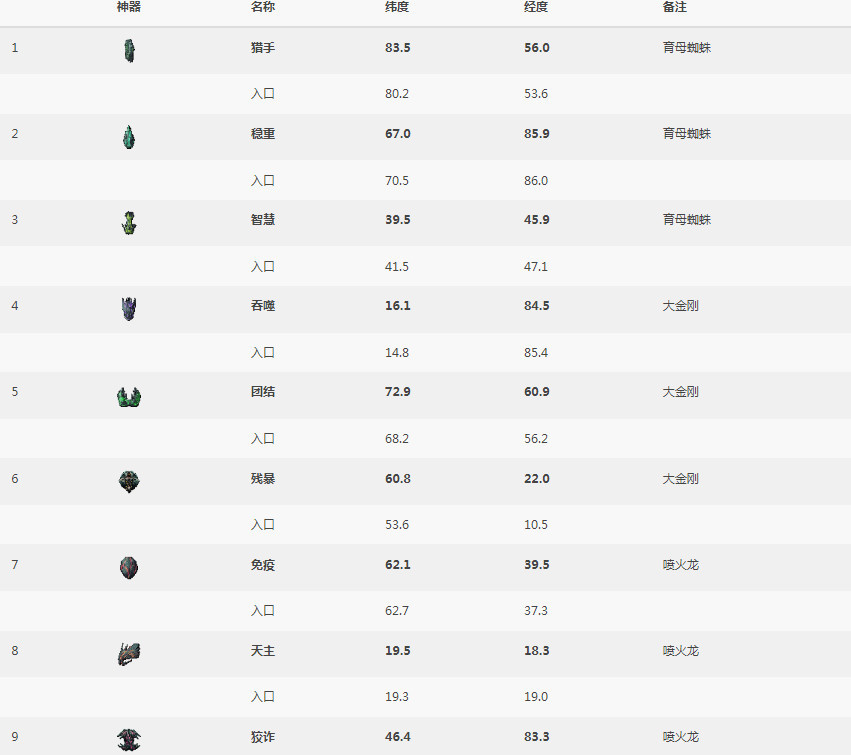
Task: Click the Devourer (吞噬) artifact icon
Action: [128, 309]
